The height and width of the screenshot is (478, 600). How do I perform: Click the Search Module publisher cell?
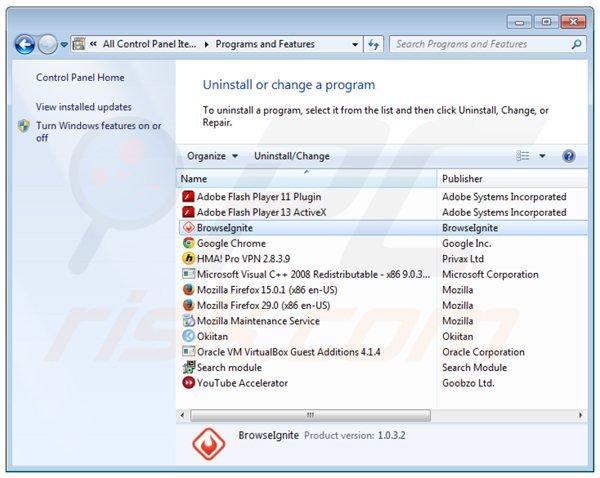[x=474, y=367]
